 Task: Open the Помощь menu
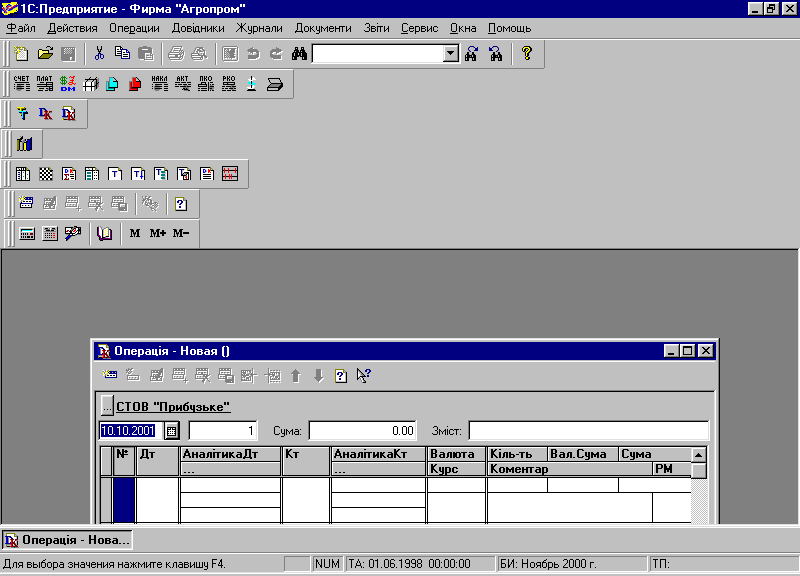click(x=509, y=28)
